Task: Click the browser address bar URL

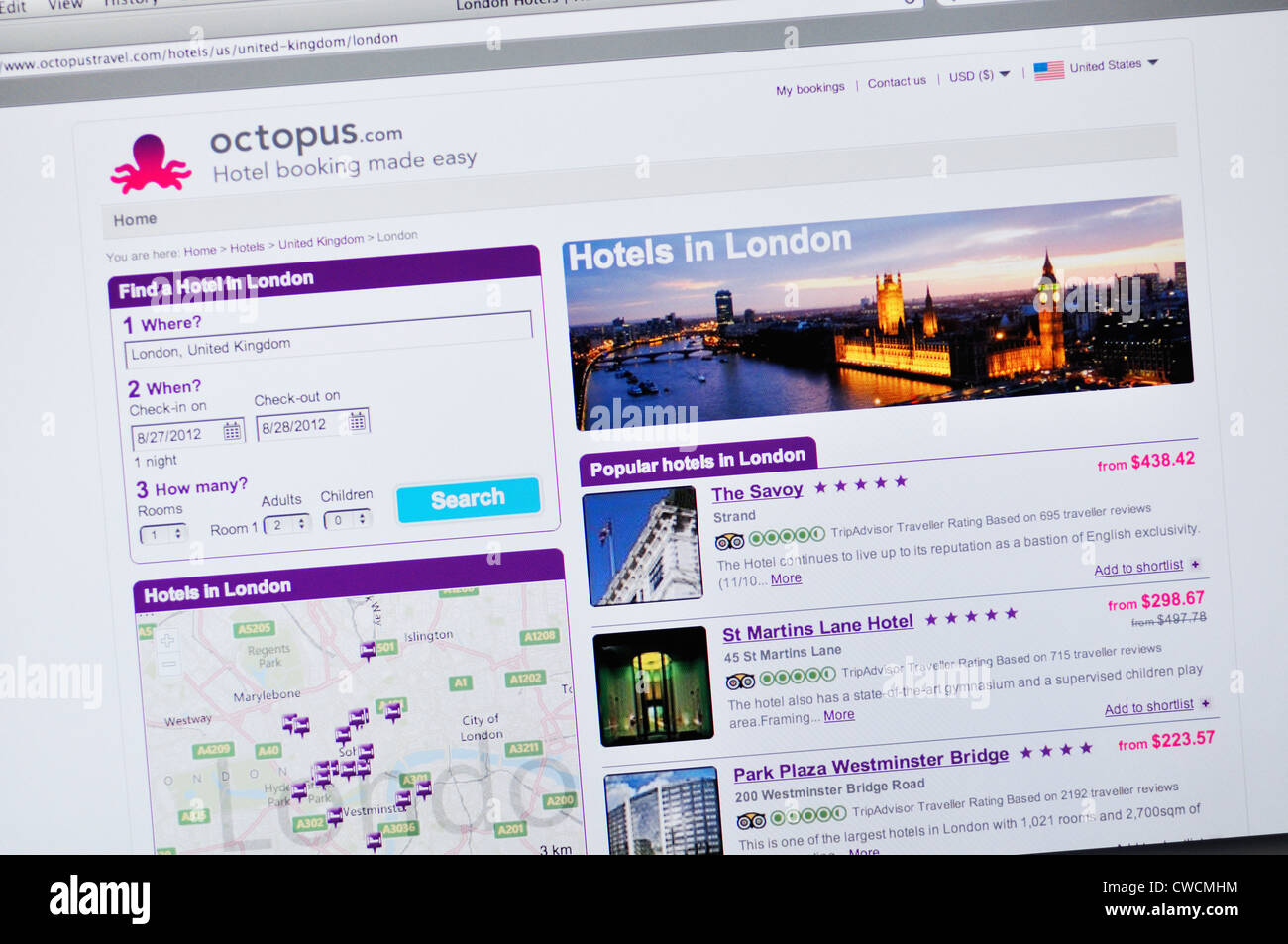Action: 199,52
